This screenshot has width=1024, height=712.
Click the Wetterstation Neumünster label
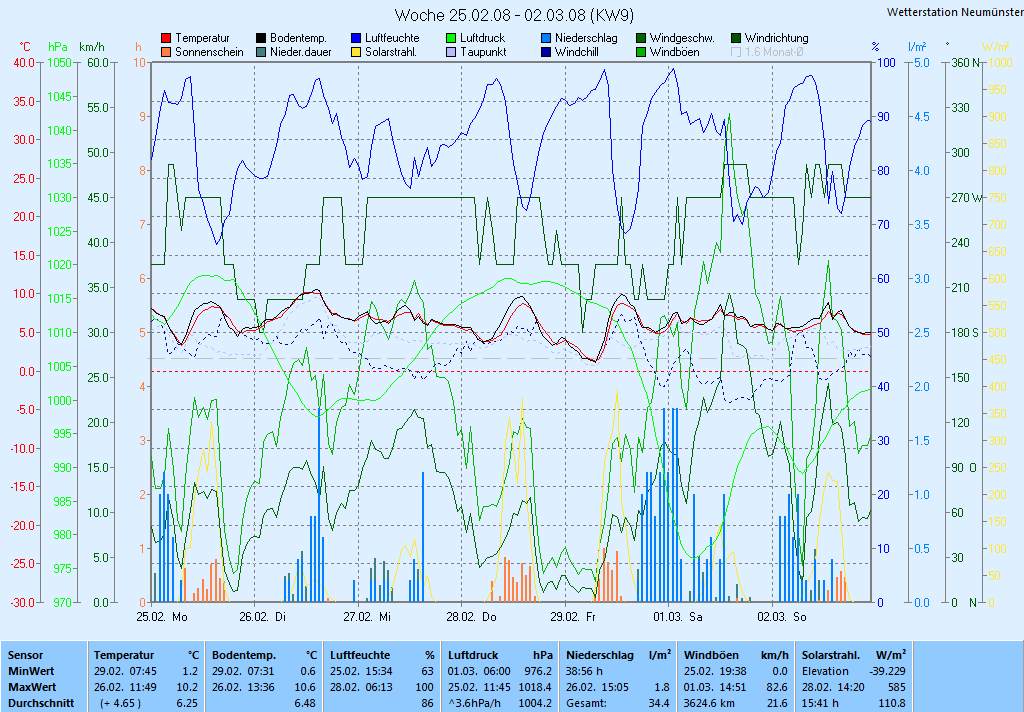(x=953, y=12)
